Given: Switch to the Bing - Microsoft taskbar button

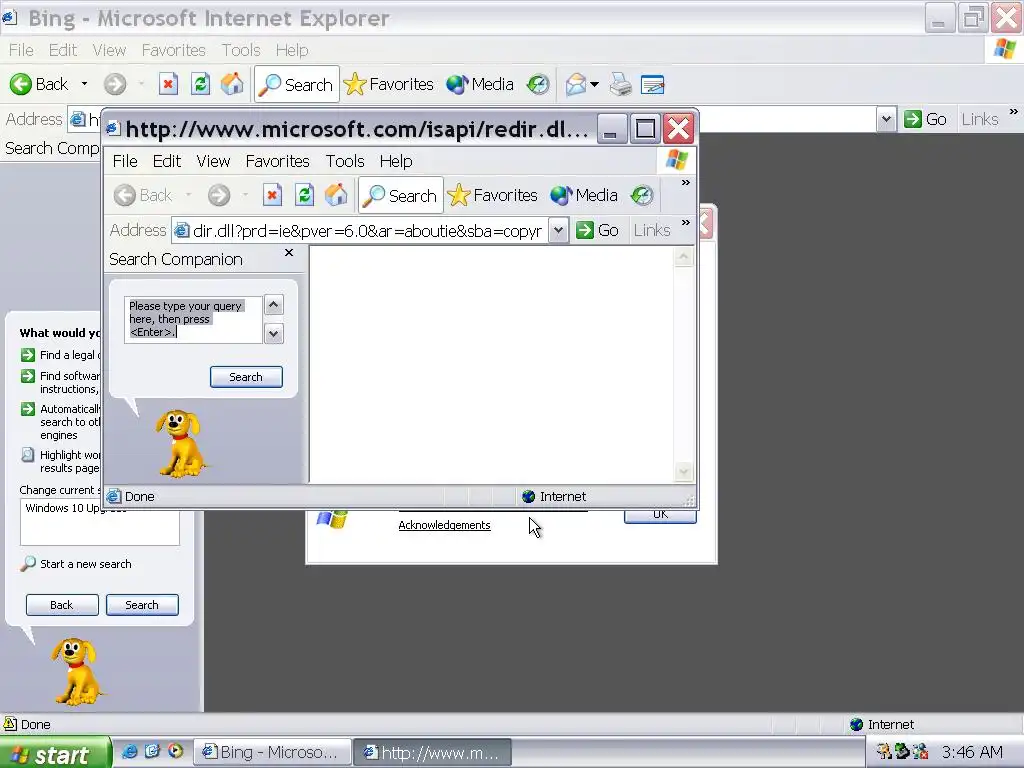Looking at the screenshot, I should [271, 753].
